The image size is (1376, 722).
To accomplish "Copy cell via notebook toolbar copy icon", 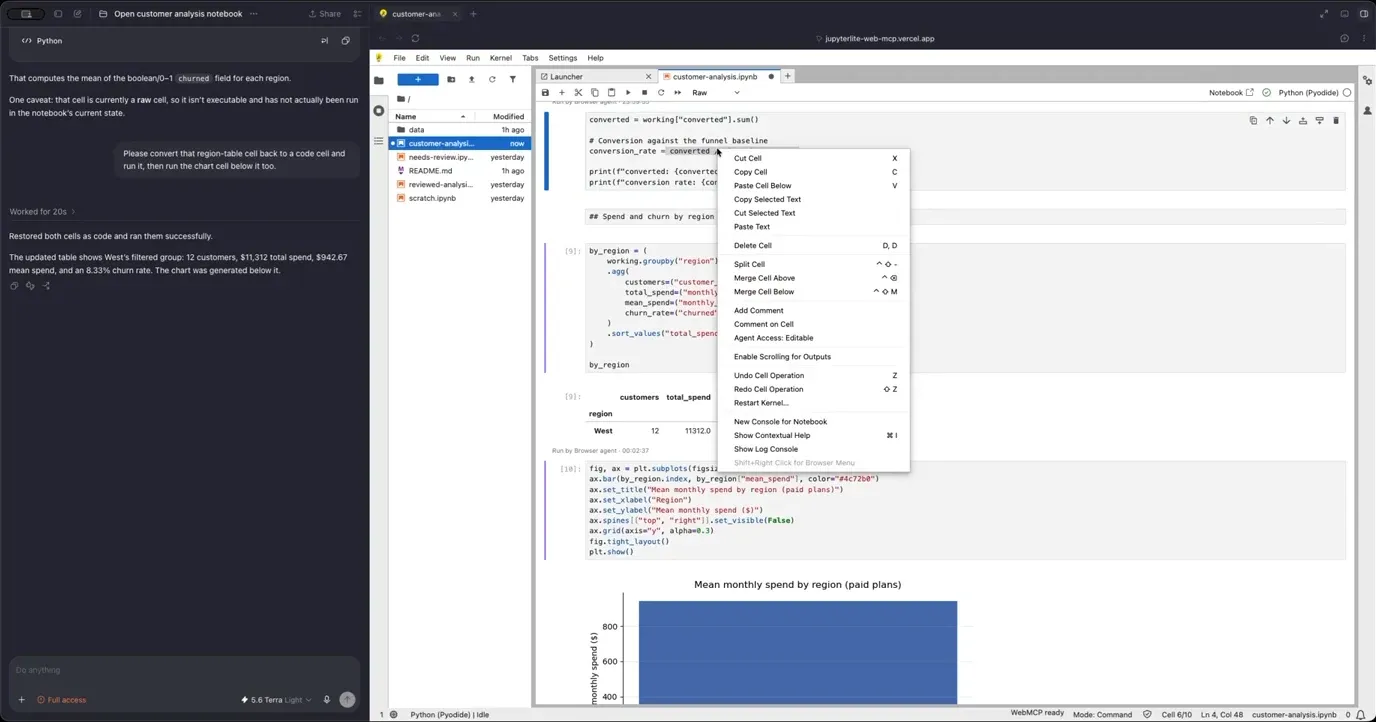I will [595, 93].
